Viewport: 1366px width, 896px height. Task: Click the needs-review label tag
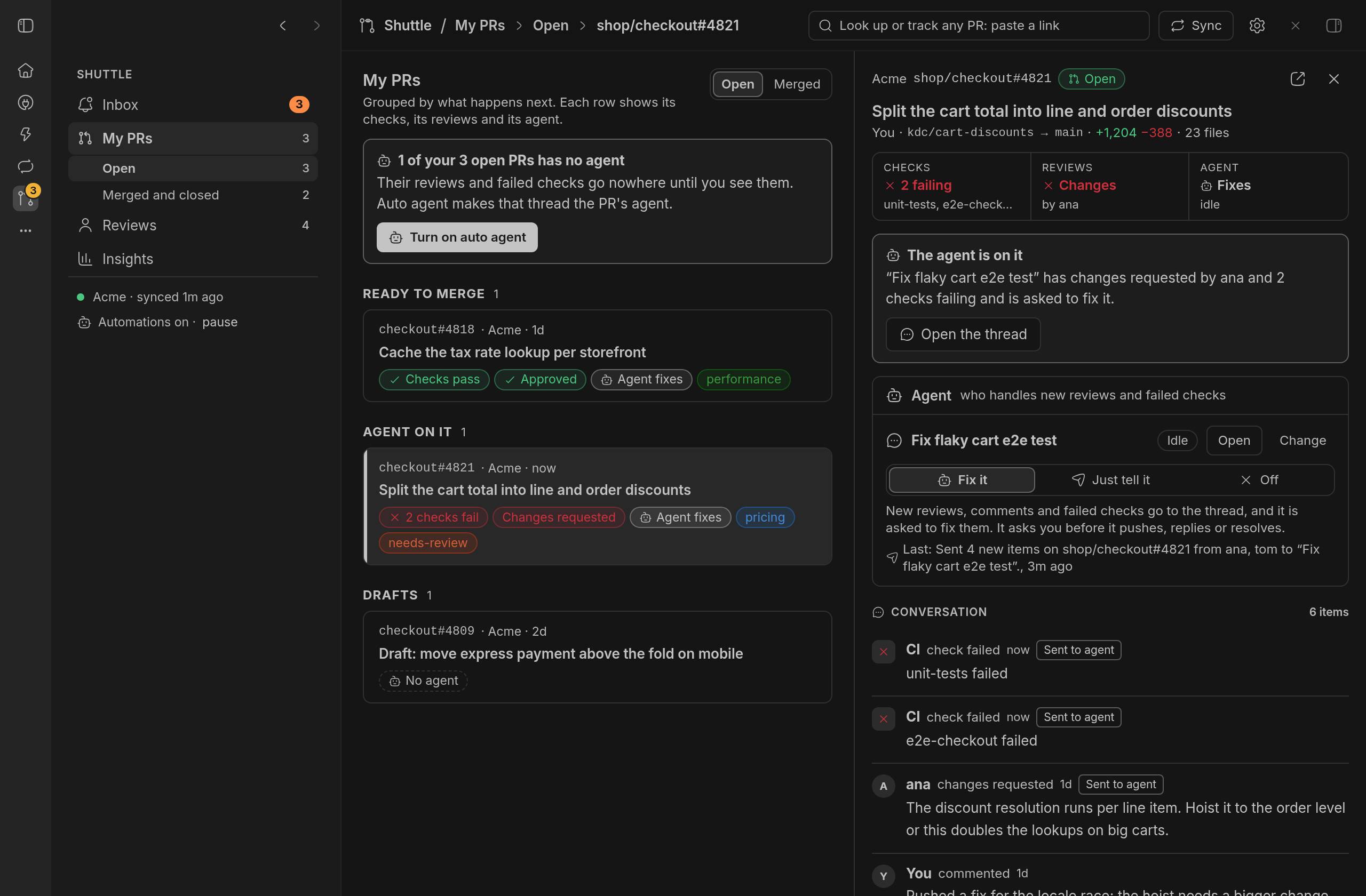pos(427,542)
